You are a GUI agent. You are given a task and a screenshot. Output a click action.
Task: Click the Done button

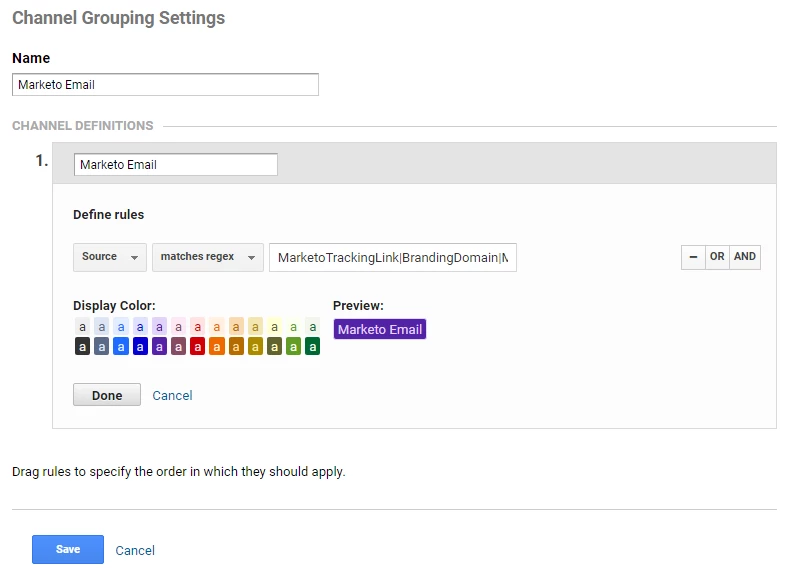pos(107,395)
